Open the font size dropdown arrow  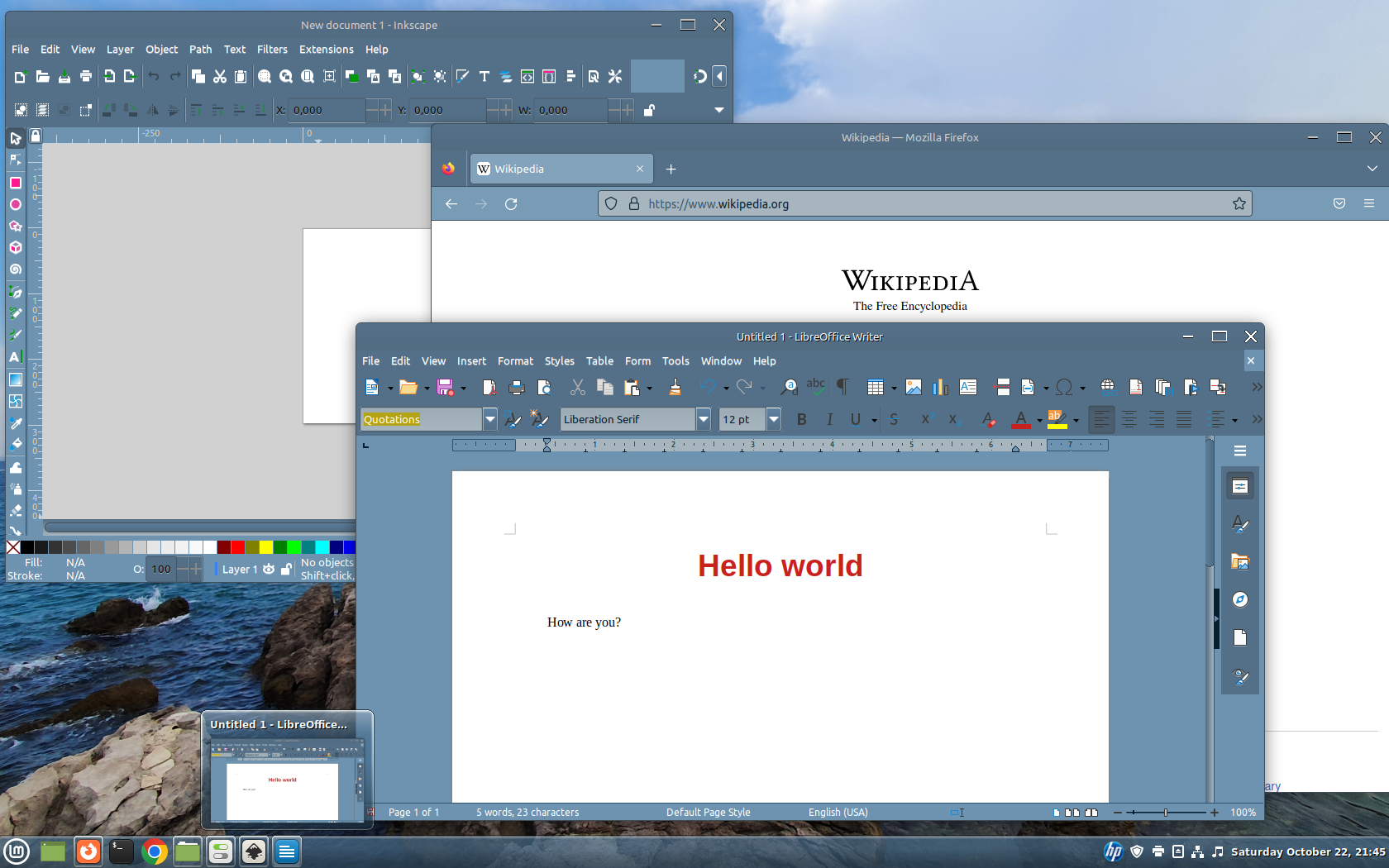click(774, 419)
